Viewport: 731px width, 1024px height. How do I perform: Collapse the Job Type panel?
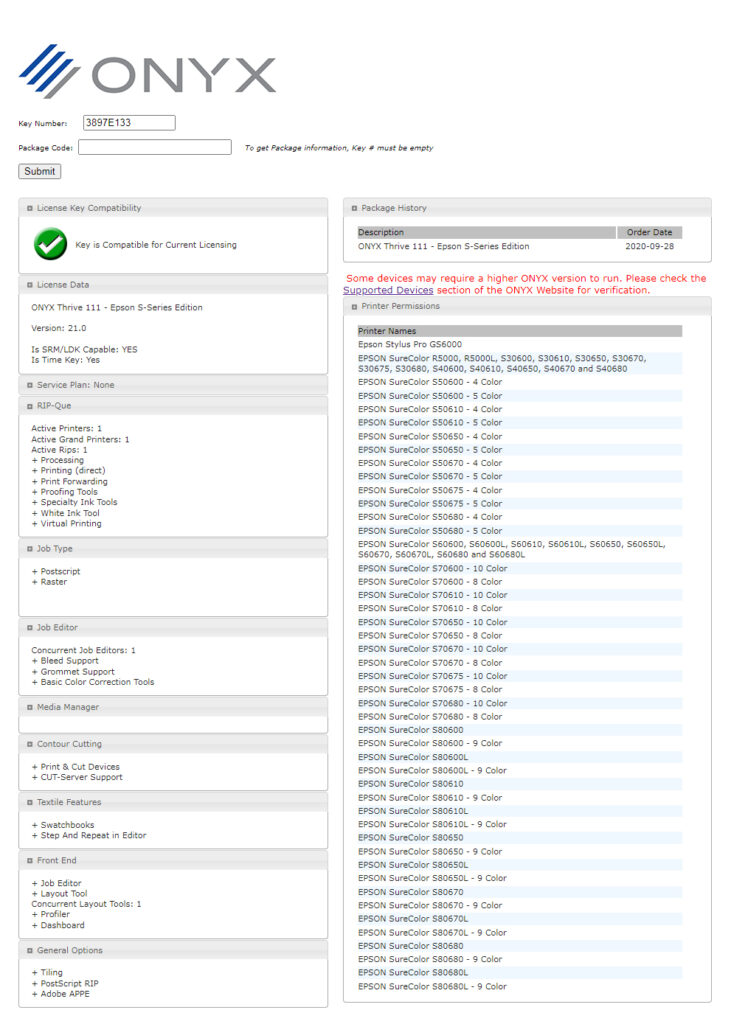(29, 549)
